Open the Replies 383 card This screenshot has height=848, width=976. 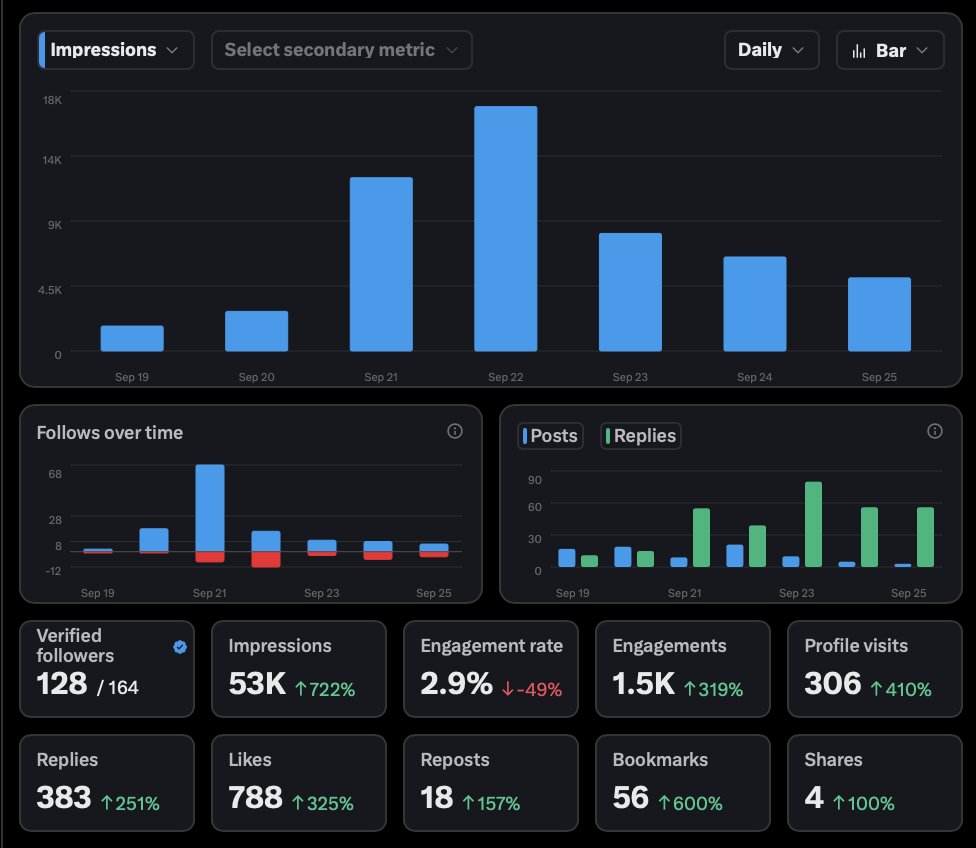(x=107, y=783)
